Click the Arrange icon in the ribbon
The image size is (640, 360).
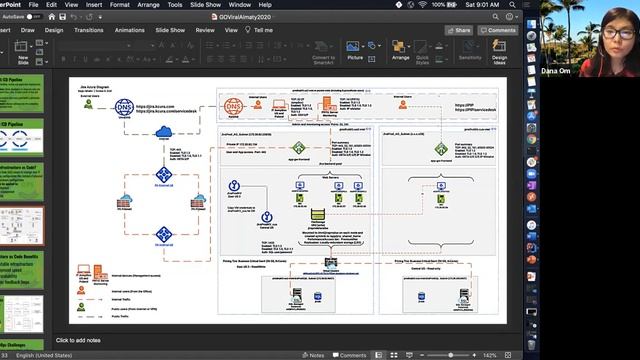(398, 46)
